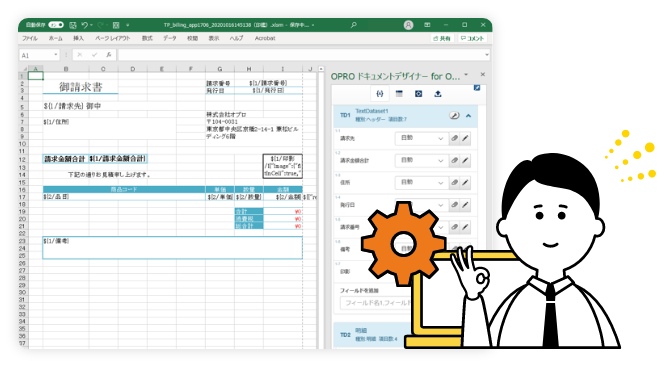The image size is (664, 367).
Task: Close the OPRO task pane
Action: pyautogui.click(x=482, y=75)
